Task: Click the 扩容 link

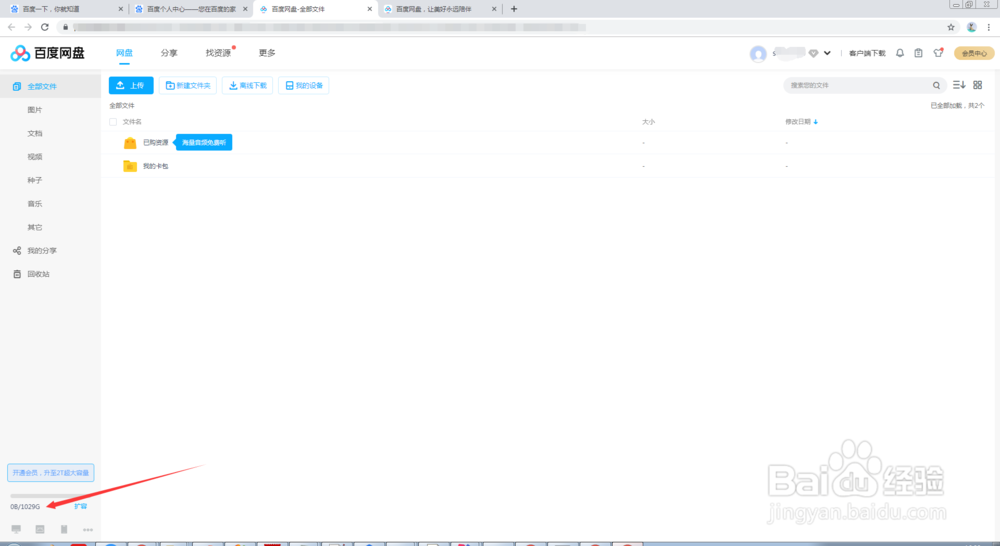Action: tap(80, 506)
